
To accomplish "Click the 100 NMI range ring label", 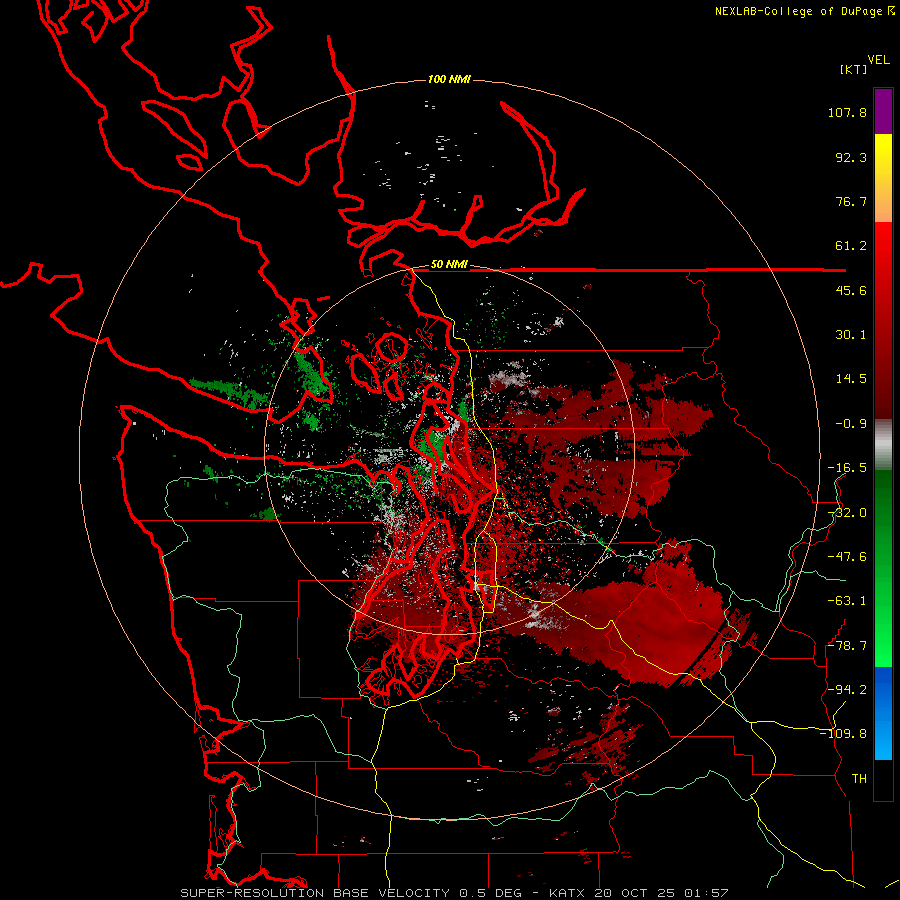I will pyautogui.click(x=449, y=79).
